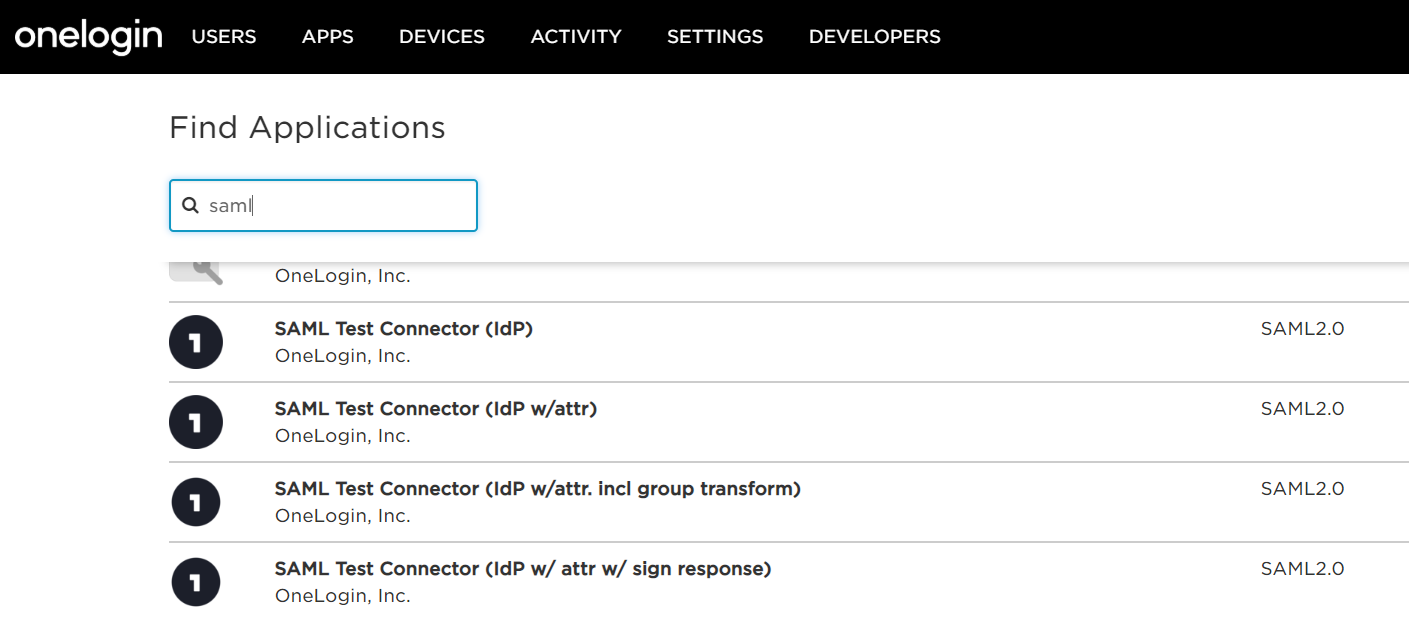Click OneLogin, Inc. under IdP w/attr connector

343,436
